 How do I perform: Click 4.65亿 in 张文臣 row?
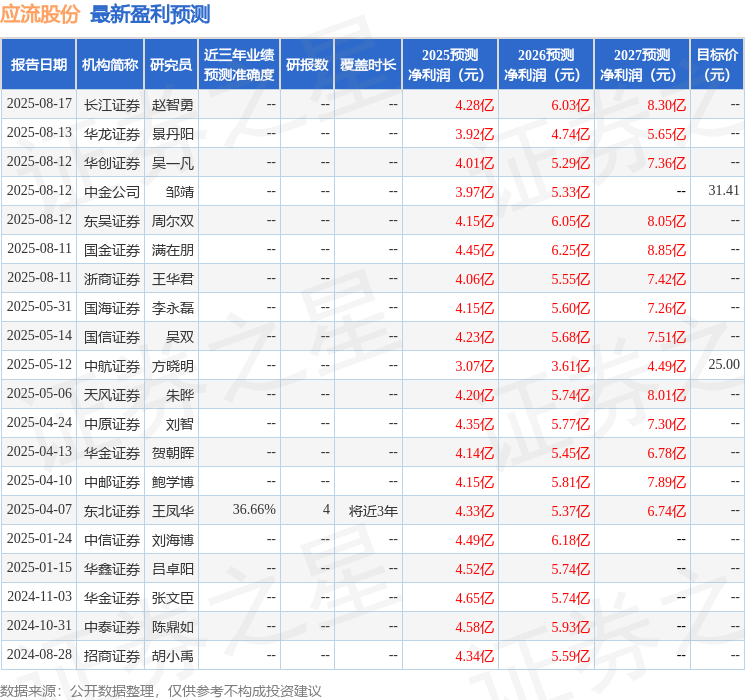[475, 598]
